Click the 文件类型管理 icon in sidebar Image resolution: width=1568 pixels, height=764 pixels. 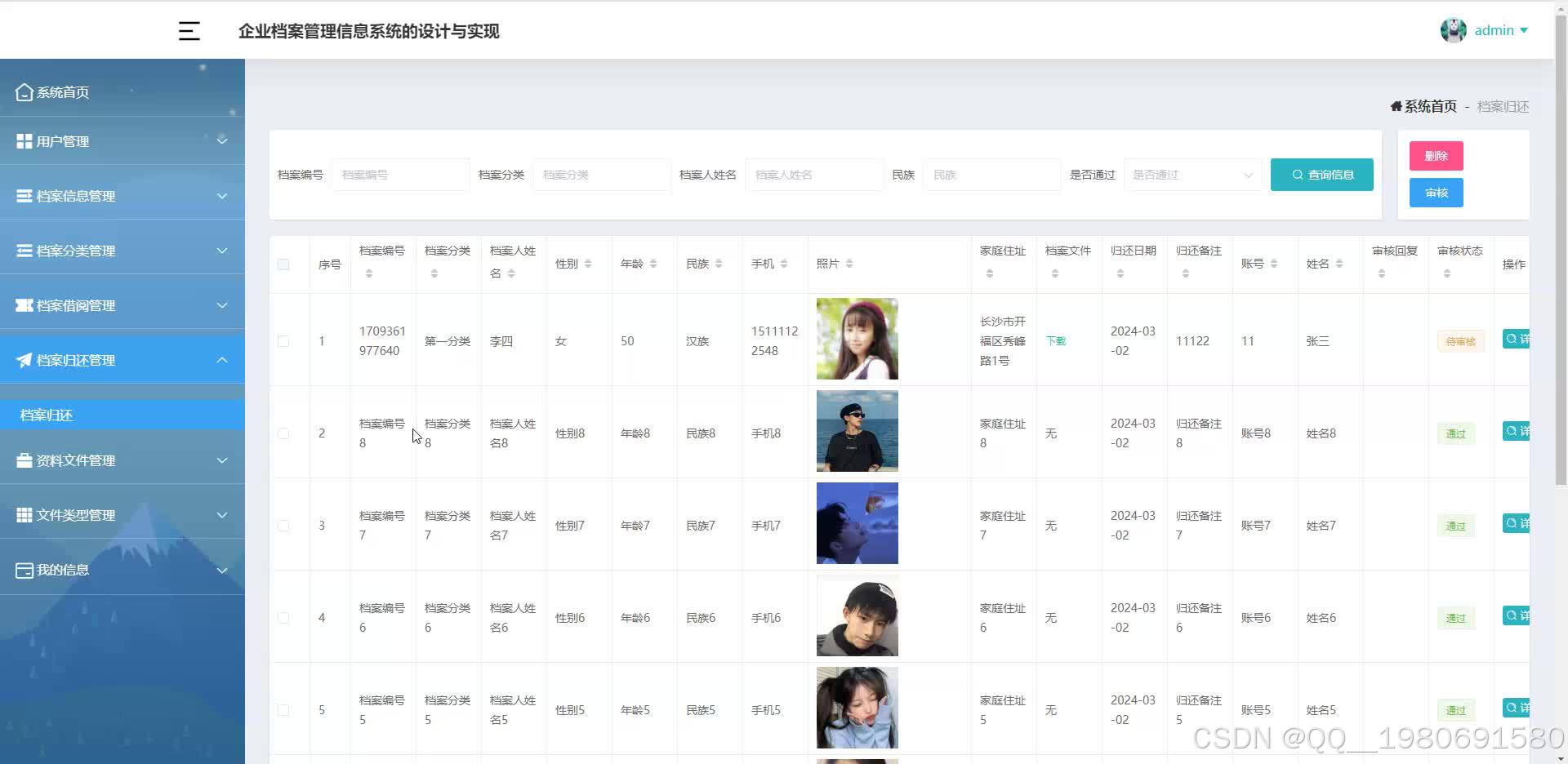click(x=23, y=514)
